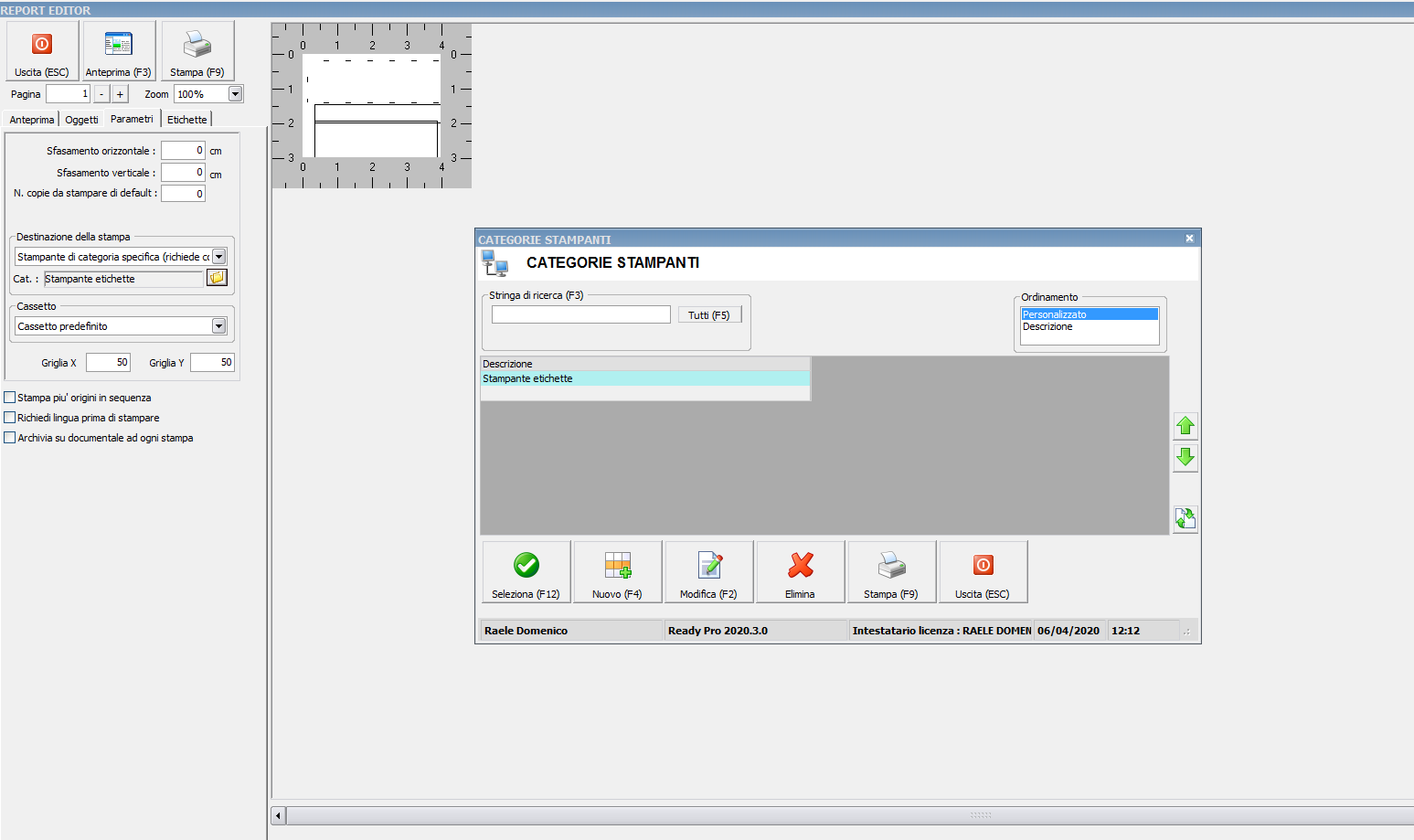Move category up with green up arrow
This screenshot has height=840, width=1414.
(x=1185, y=426)
